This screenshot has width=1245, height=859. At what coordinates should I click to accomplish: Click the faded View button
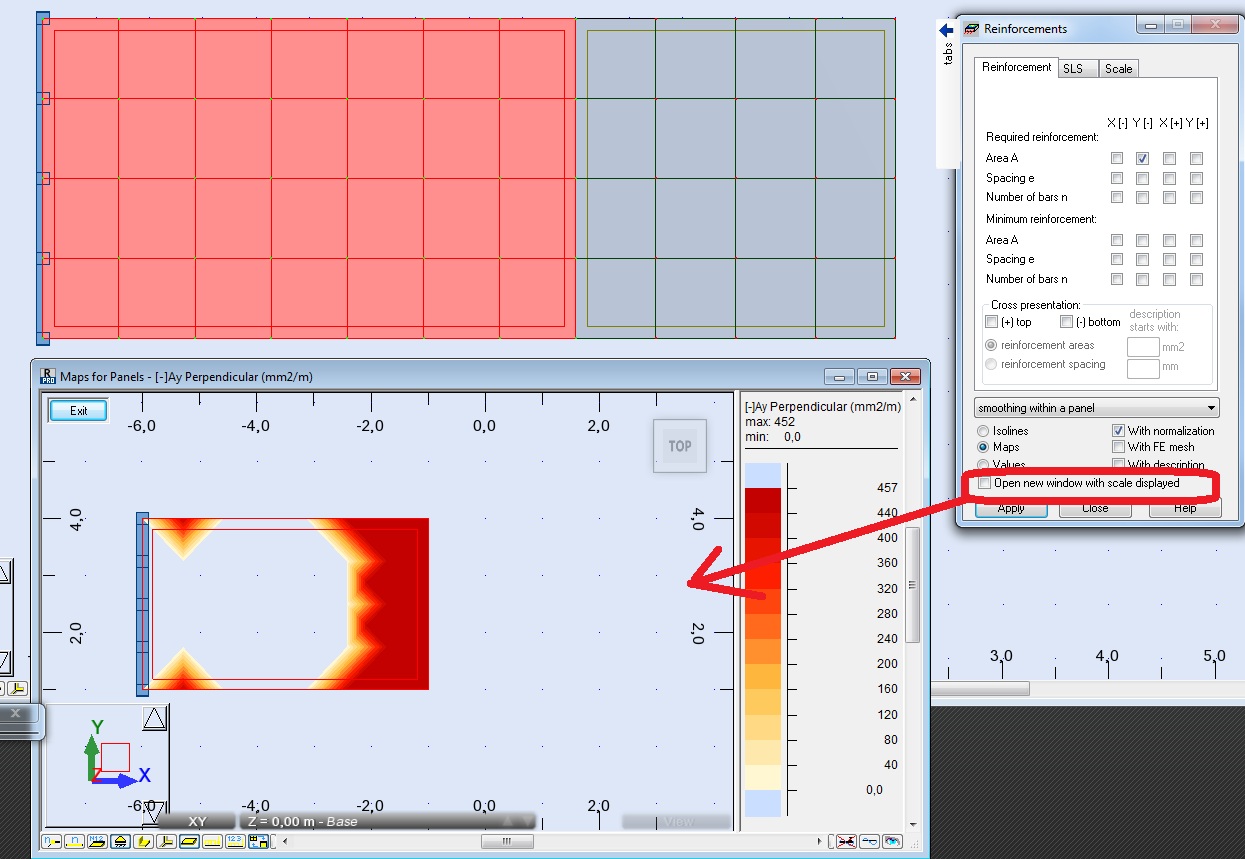(678, 821)
